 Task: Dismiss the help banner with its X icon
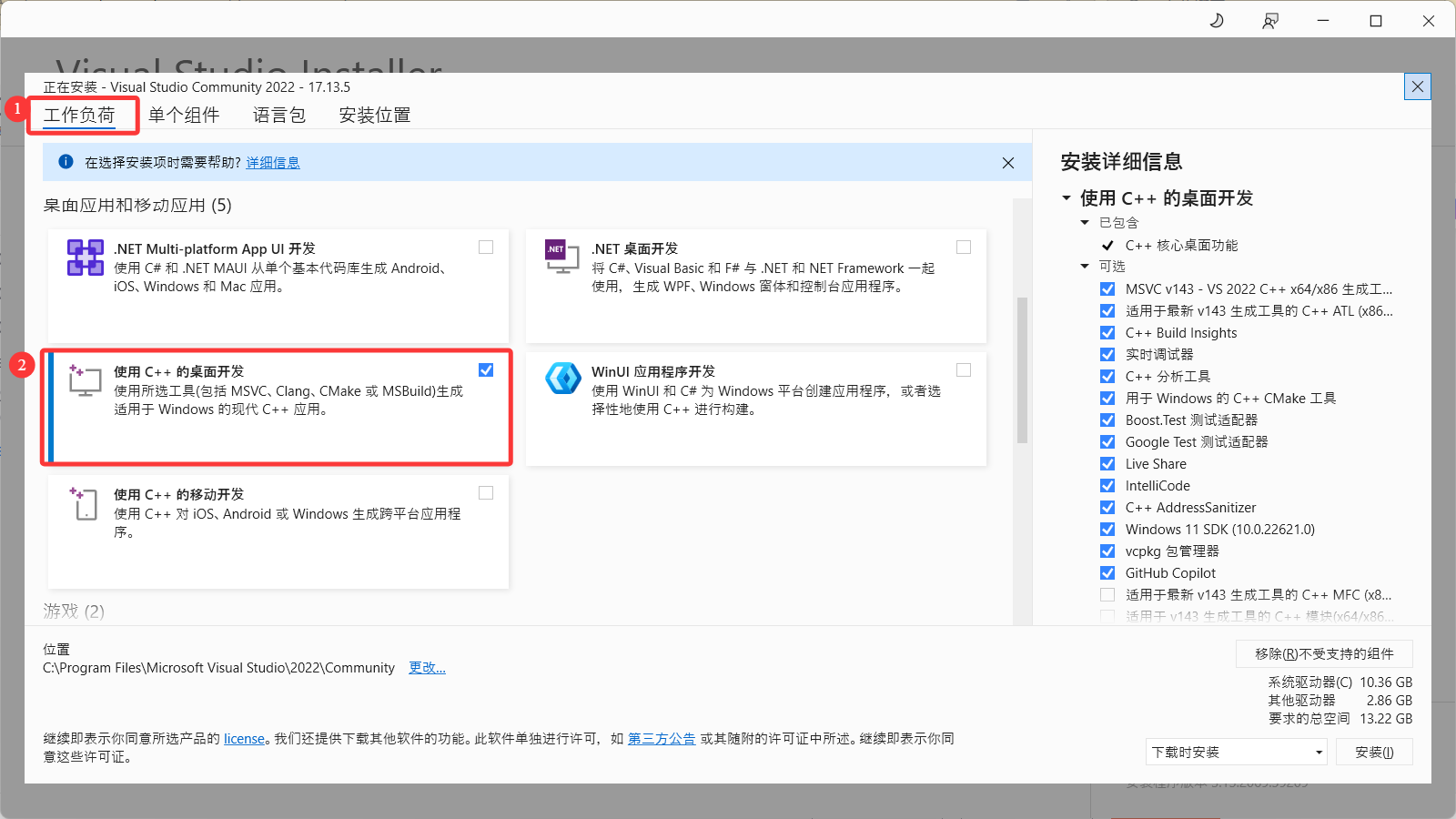pyautogui.click(x=1007, y=163)
